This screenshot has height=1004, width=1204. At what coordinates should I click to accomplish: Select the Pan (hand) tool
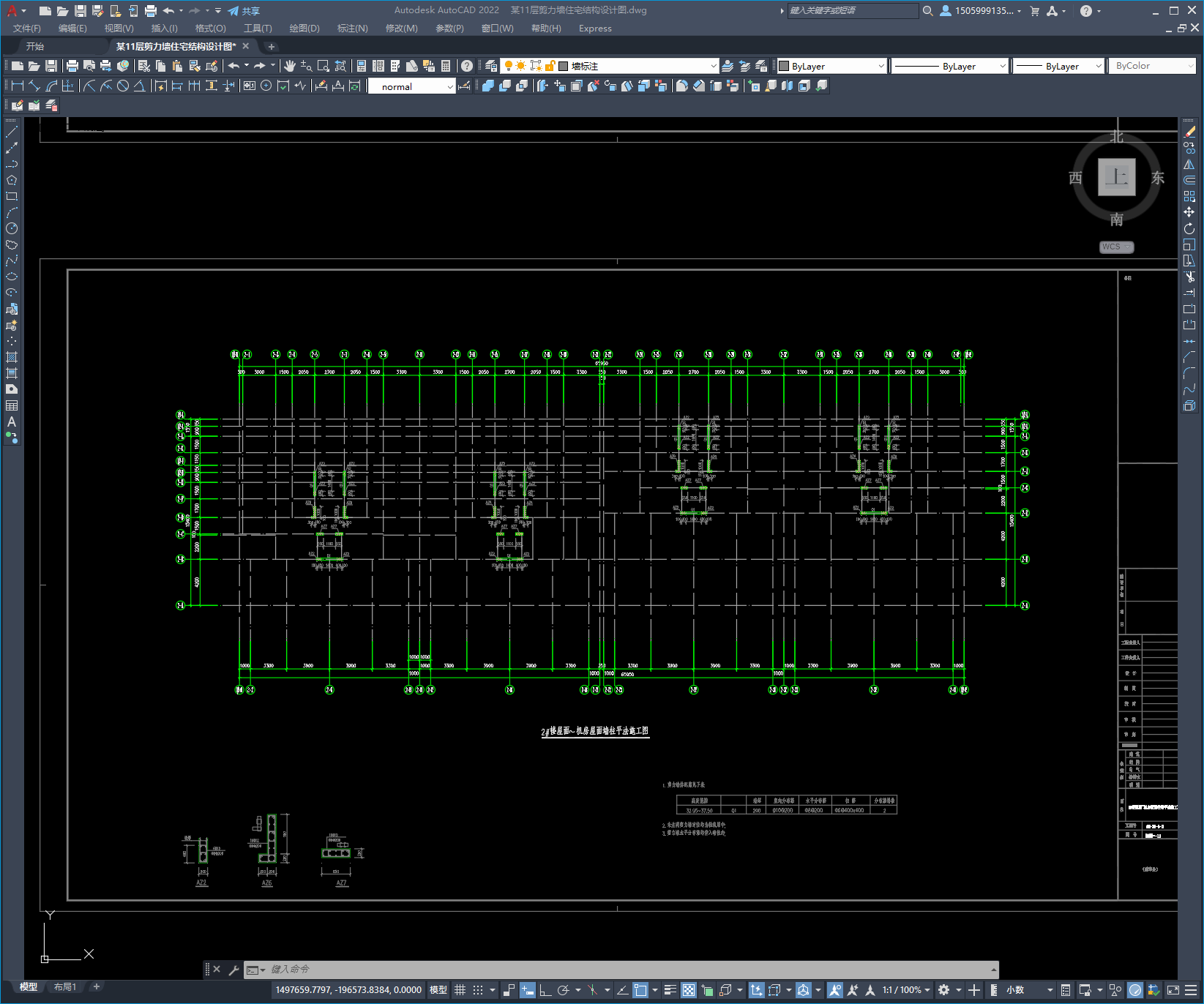[x=290, y=66]
